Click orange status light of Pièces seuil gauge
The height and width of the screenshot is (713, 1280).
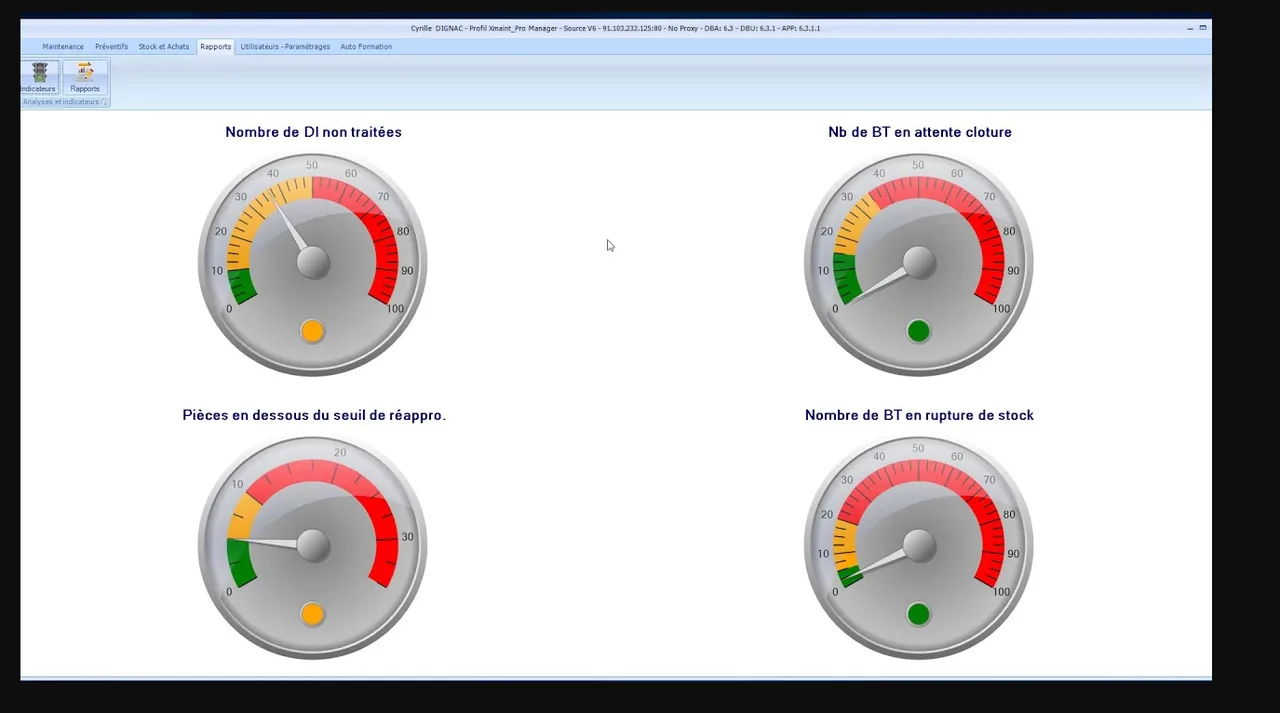point(312,614)
